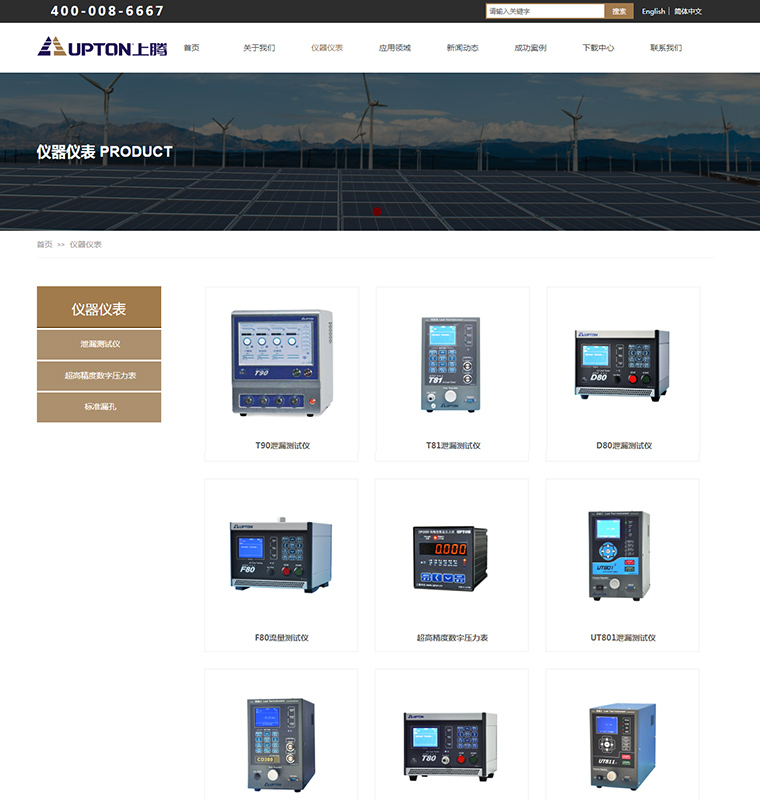Open the T80 device product image
760x800 pixels.
450,746
